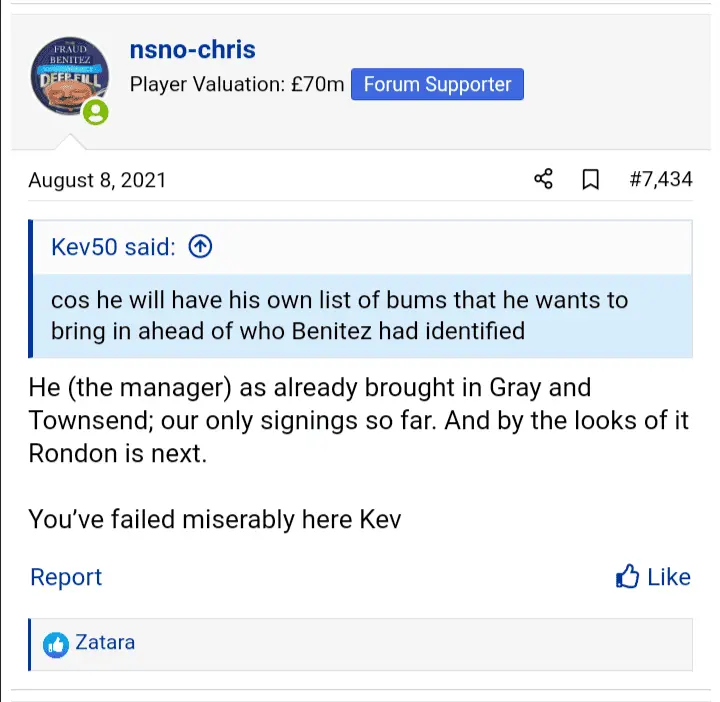The width and height of the screenshot is (720, 702).
Task: Click the share icon on the post
Action: (544, 180)
